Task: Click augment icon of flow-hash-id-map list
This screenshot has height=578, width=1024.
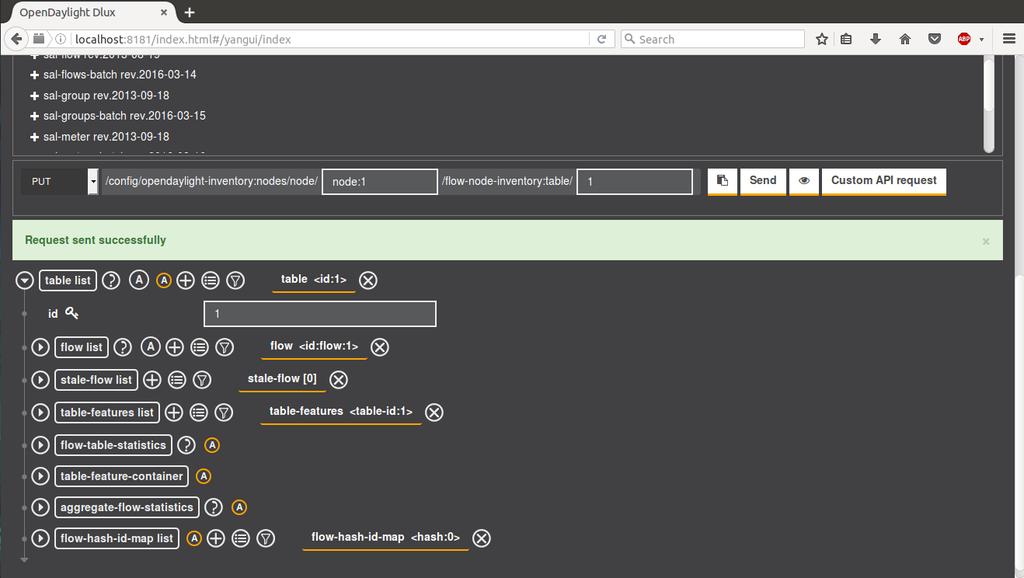Action: tap(194, 538)
